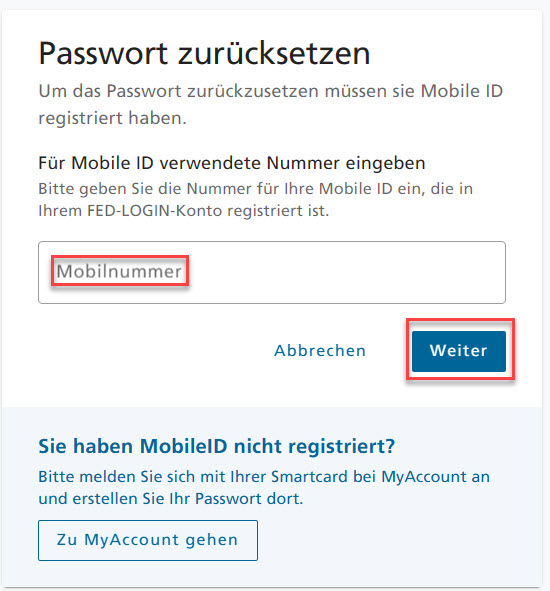Click the heading Sie haben MobileID nicht registriert?
Image resolution: width=550 pixels, height=591 pixels.
pyautogui.click(x=217, y=446)
